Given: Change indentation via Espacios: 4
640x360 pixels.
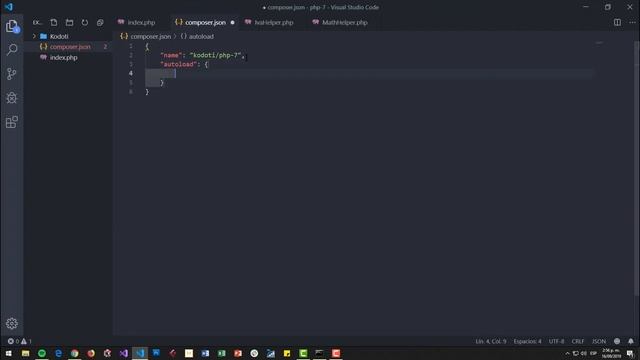Looking at the screenshot, I should pyautogui.click(x=527, y=341).
